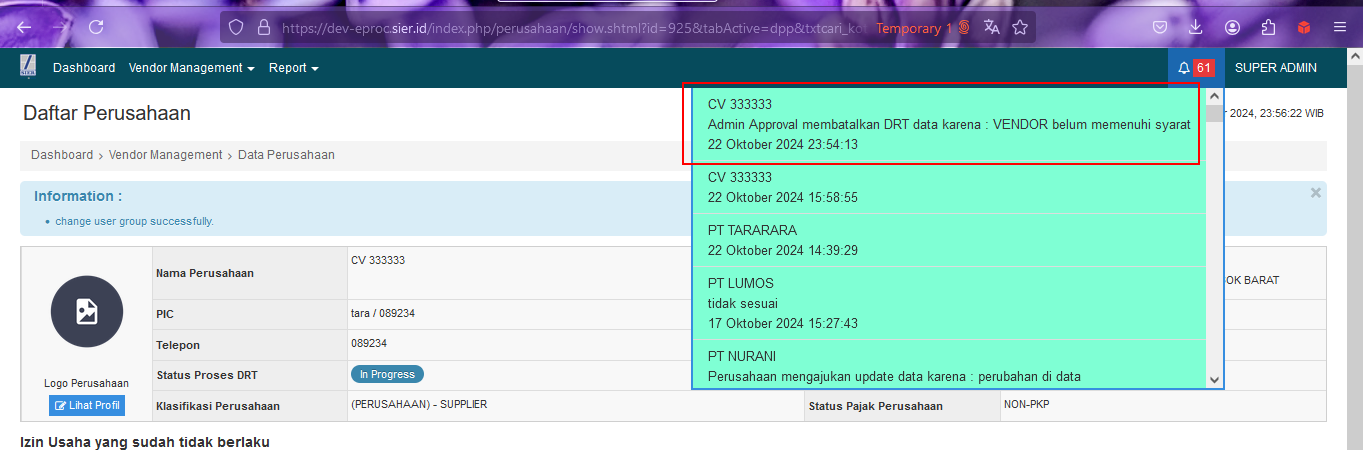Click the Data Perusahaan breadcrumb
The image size is (1363, 450).
tap(286, 155)
